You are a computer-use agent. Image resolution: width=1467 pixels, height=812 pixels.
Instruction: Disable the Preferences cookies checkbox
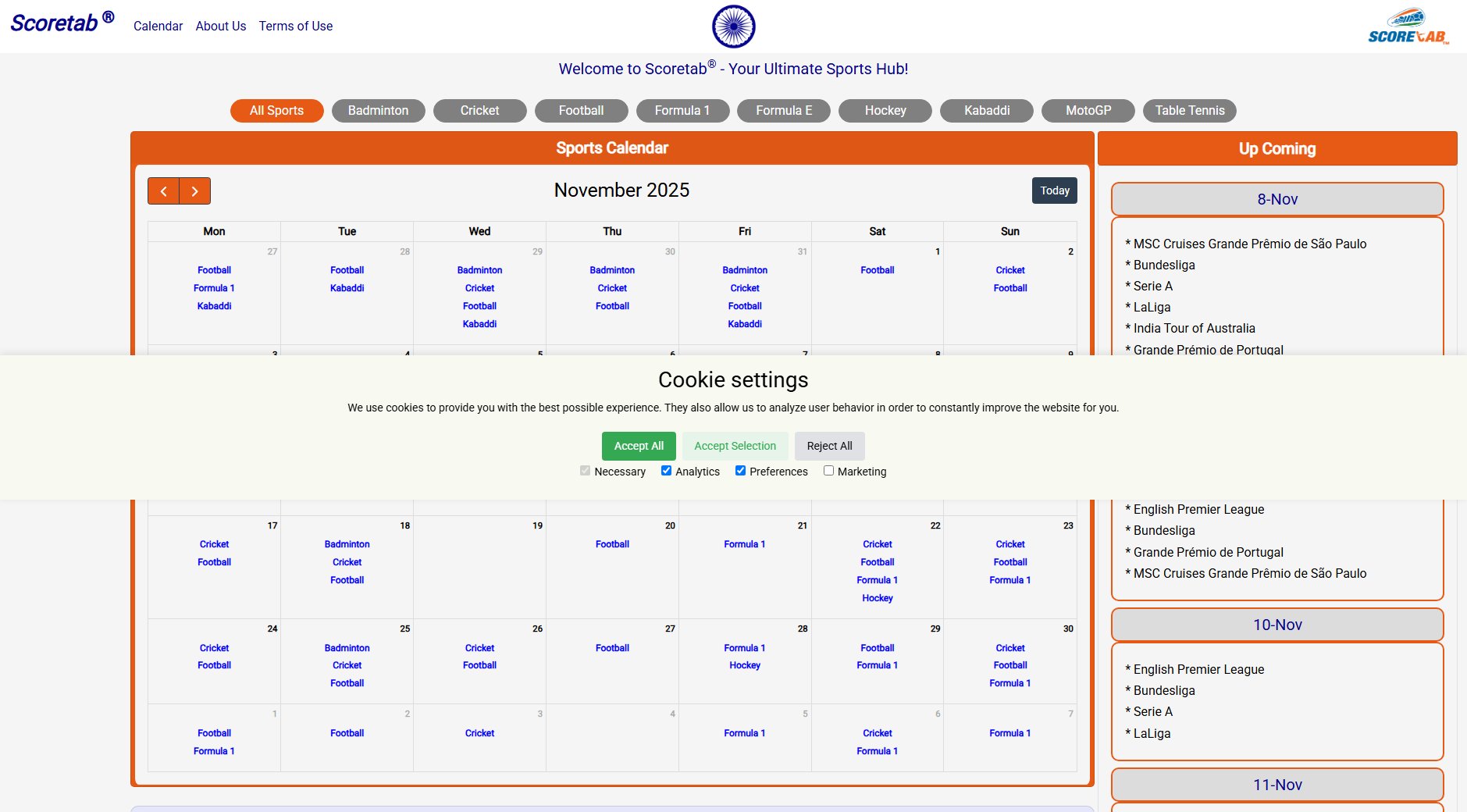point(740,471)
